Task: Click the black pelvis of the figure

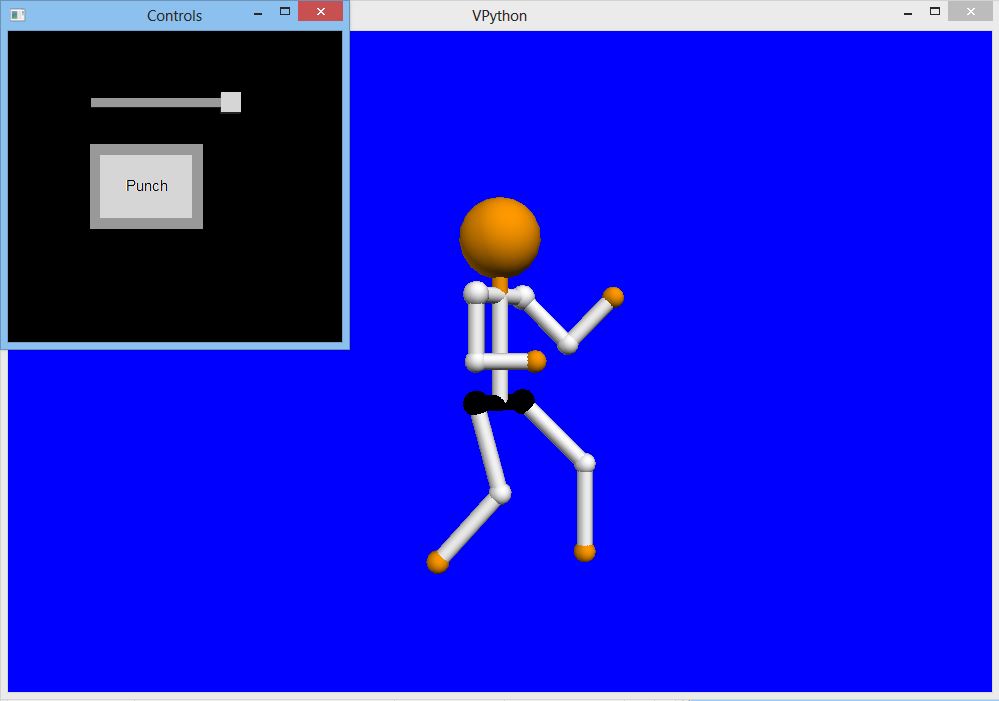Action: tap(498, 402)
